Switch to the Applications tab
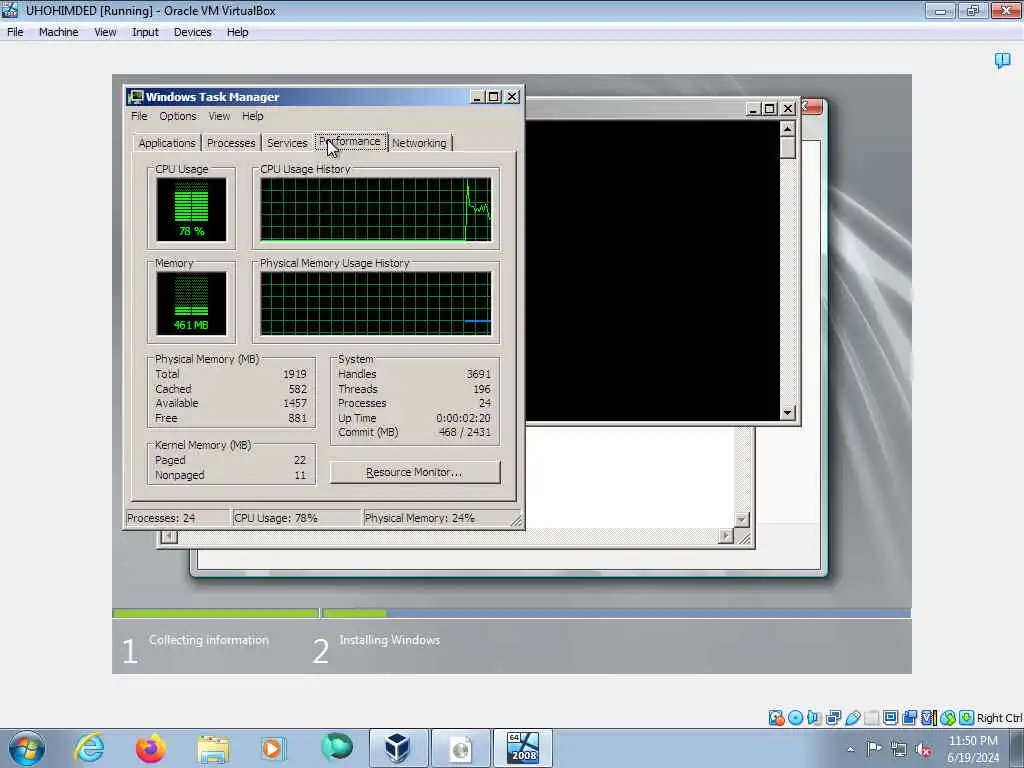This screenshot has height=768, width=1024. tap(167, 143)
